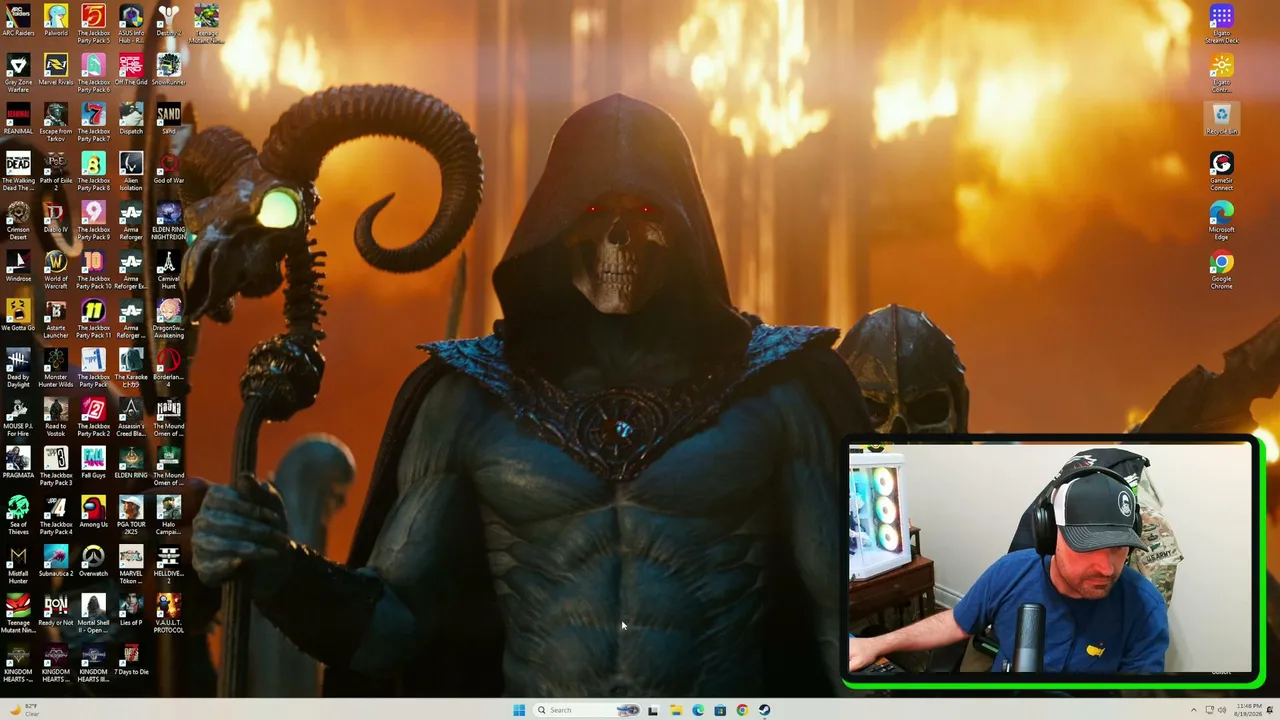Click The Jackbox Party Pack 6 icon
Image resolution: width=1280 pixels, height=720 pixels.
coord(93,73)
